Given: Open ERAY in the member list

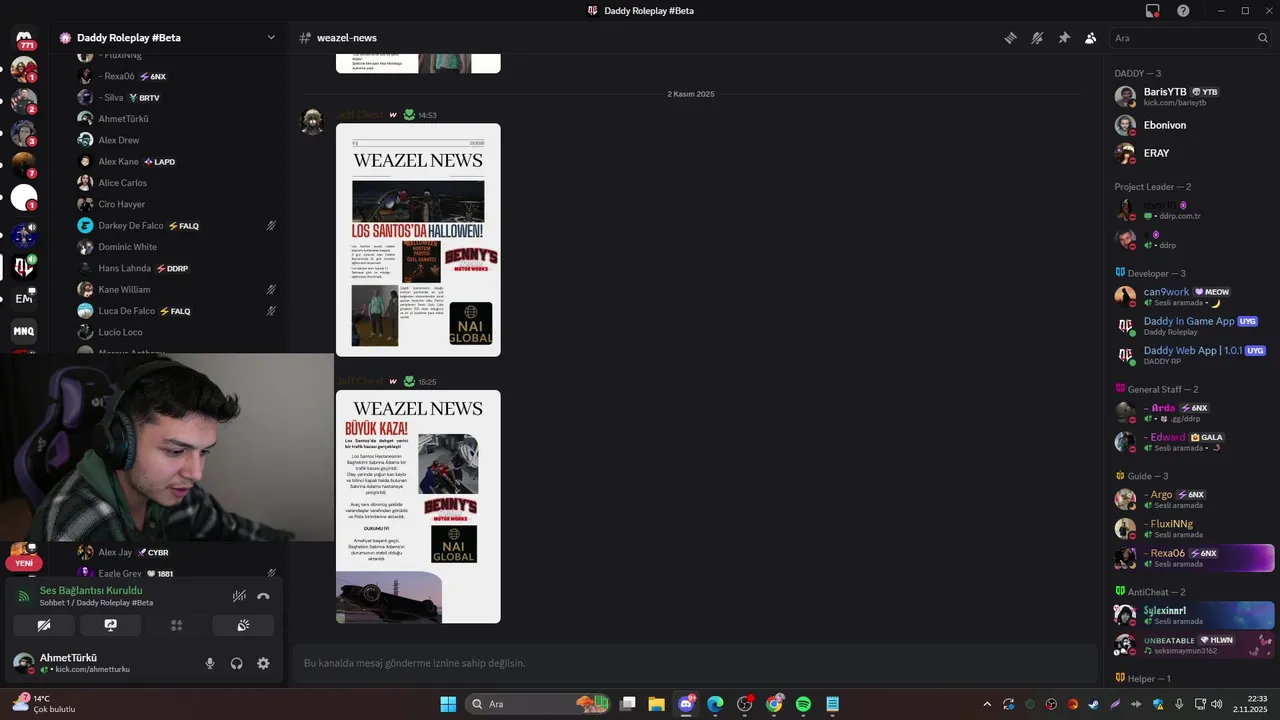Looking at the screenshot, I should tap(1192, 153).
